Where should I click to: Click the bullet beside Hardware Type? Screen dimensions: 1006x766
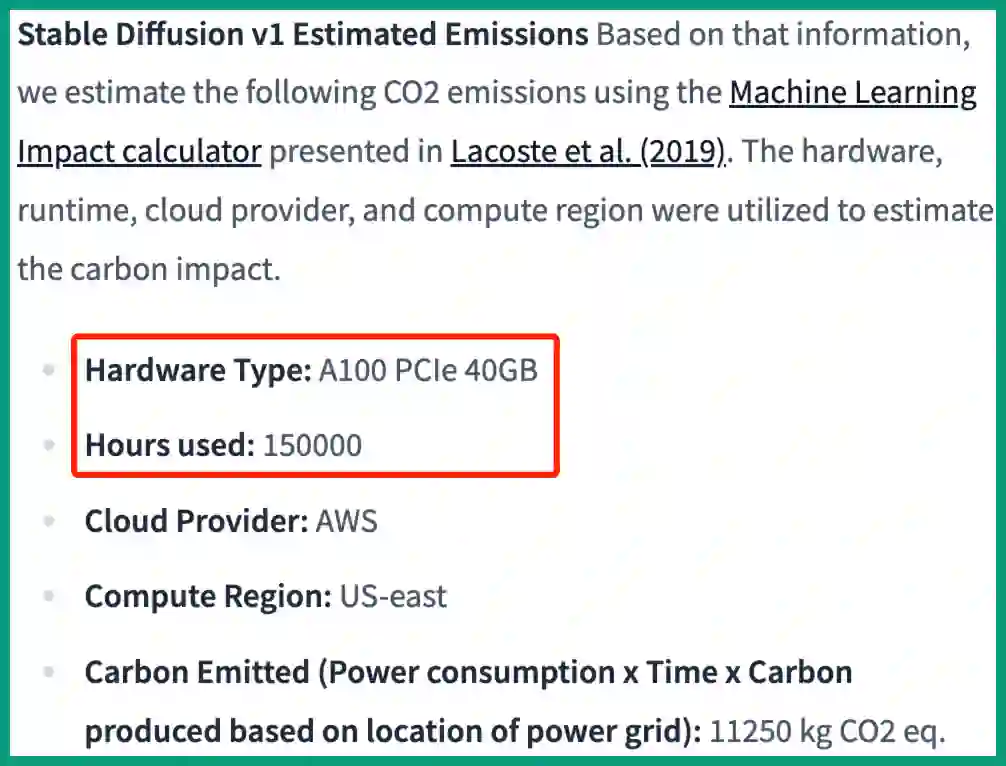[x=48, y=371]
